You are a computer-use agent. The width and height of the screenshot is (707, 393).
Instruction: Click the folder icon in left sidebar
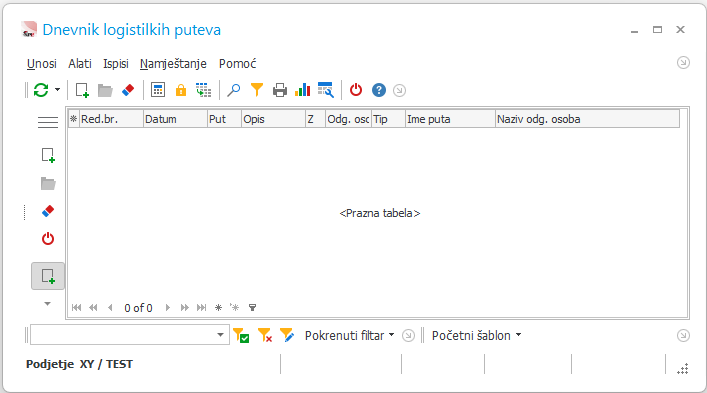click(x=48, y=183)
